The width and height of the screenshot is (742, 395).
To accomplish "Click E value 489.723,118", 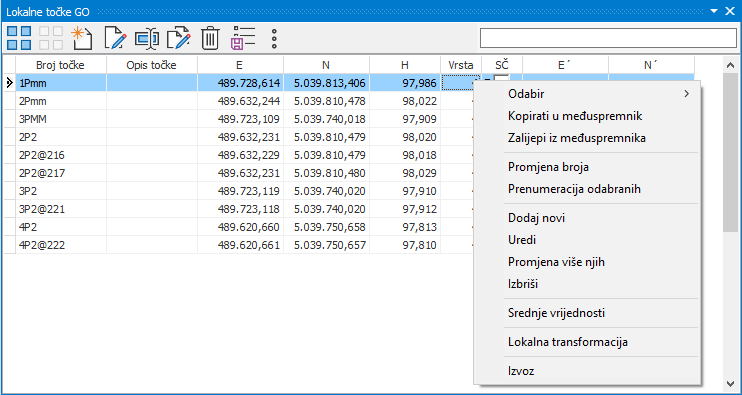I will tap(249, 210).
